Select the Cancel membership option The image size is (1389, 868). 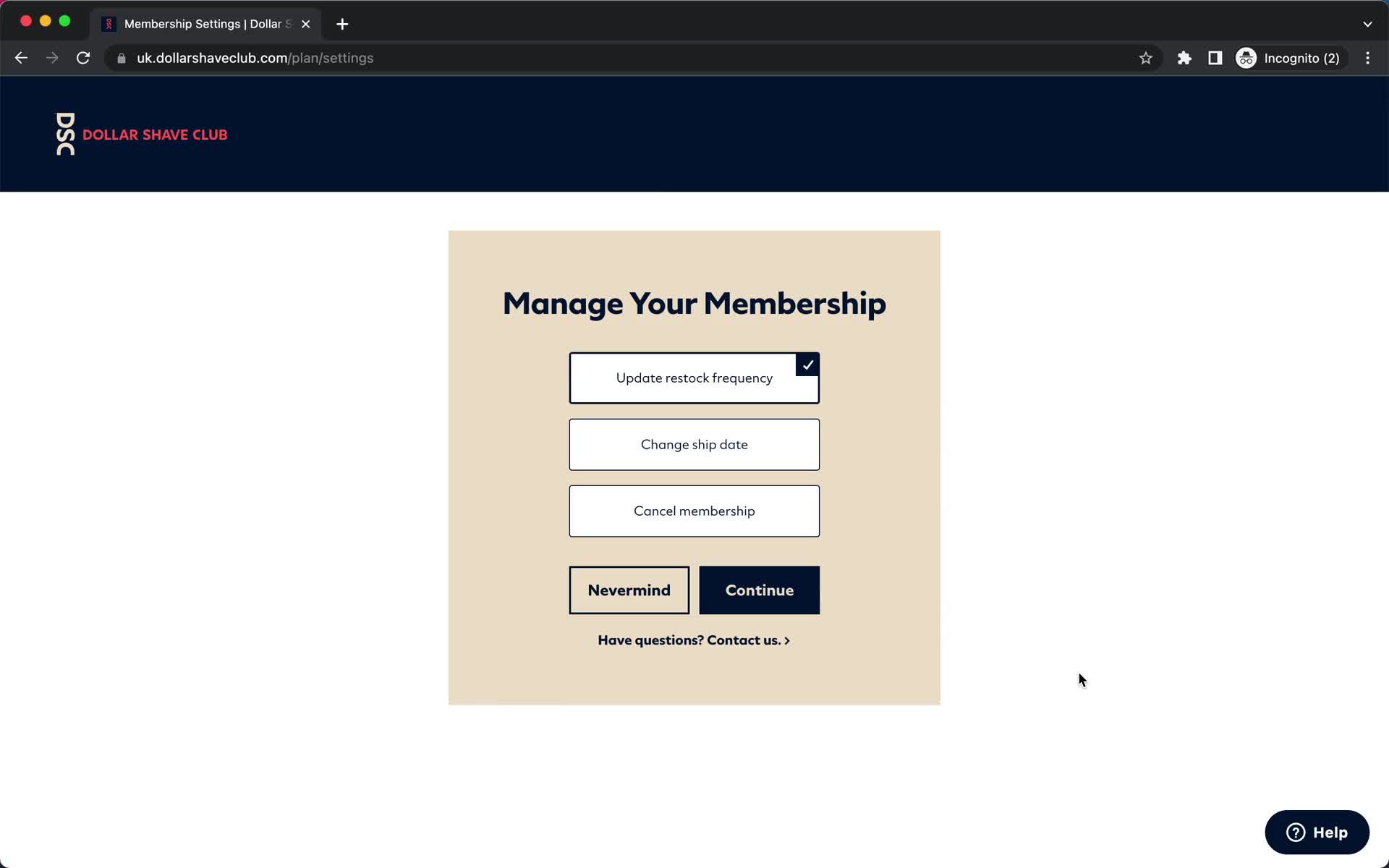[694, 511]
